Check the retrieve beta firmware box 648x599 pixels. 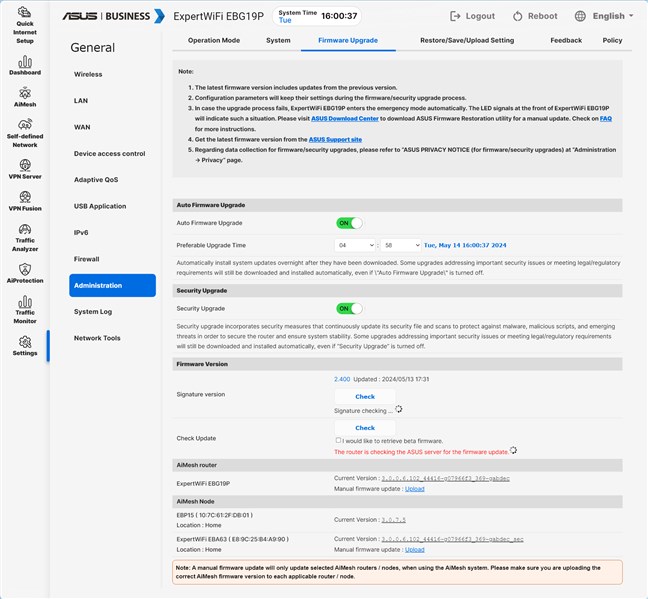coord(338,440)
